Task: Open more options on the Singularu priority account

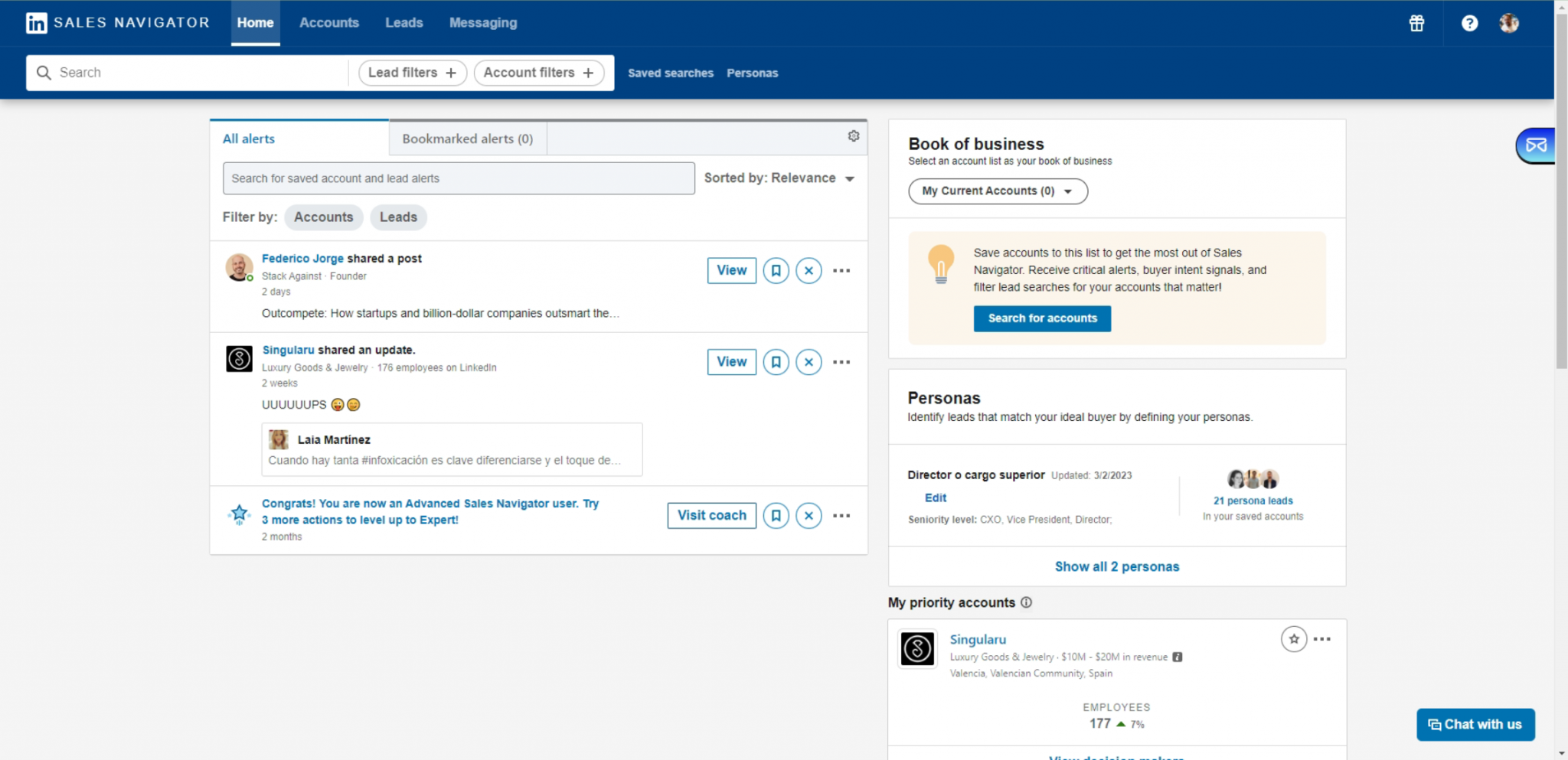Action: [1323, 639]
